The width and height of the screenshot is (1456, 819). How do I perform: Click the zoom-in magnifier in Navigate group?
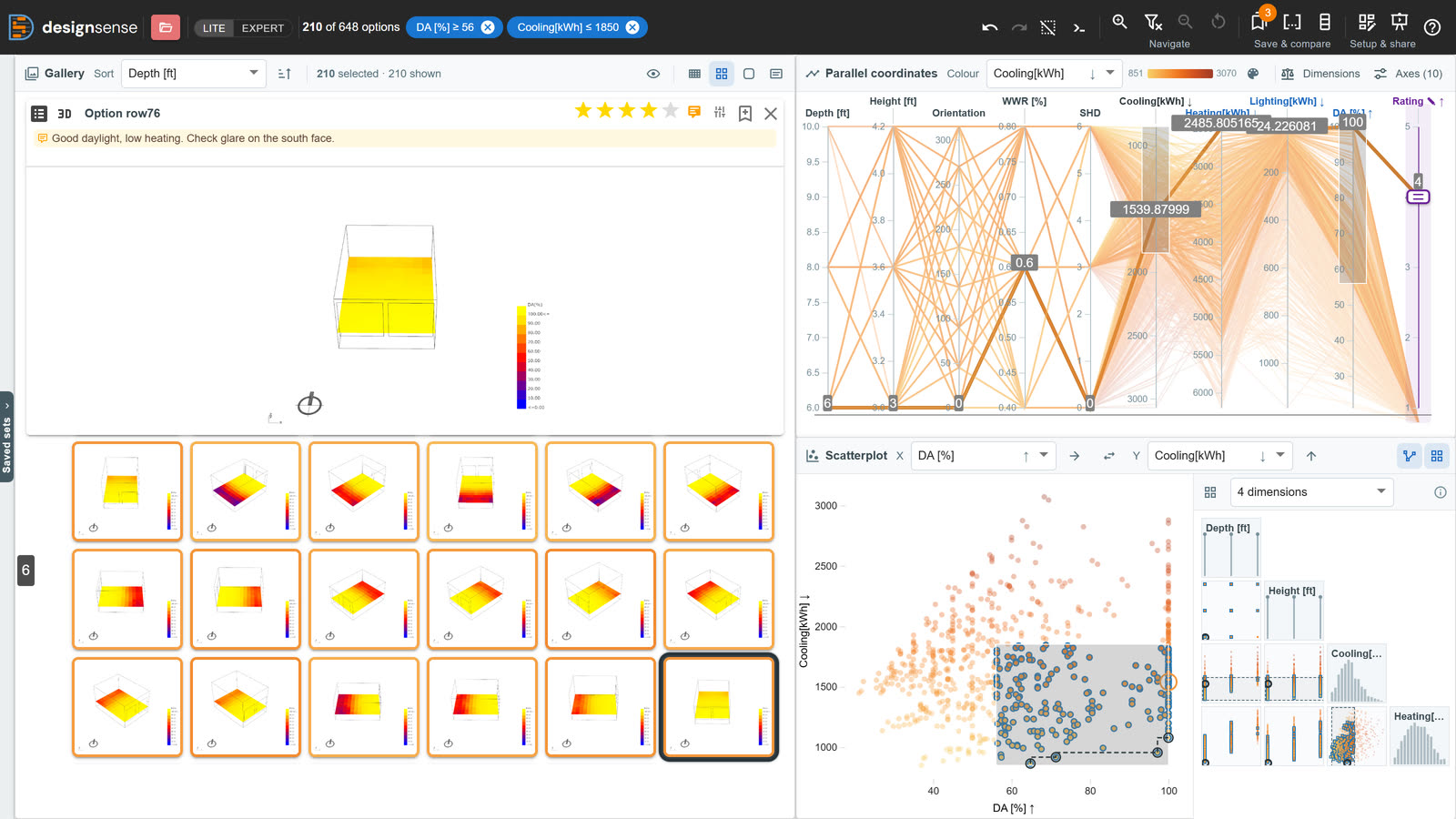pyautogui.click(x=1119, y=22)
